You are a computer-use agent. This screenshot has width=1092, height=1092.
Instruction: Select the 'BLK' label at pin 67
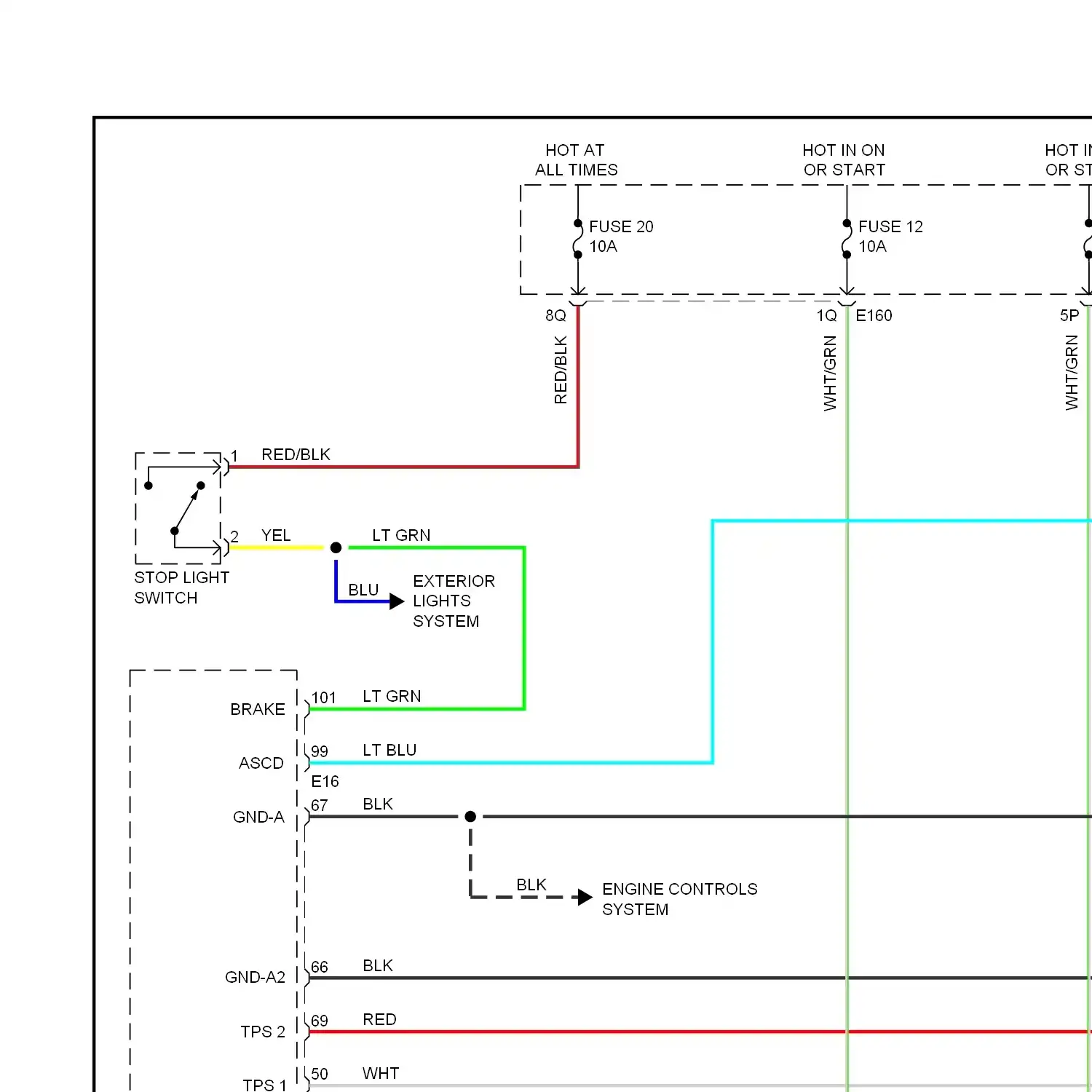(378, 804)
